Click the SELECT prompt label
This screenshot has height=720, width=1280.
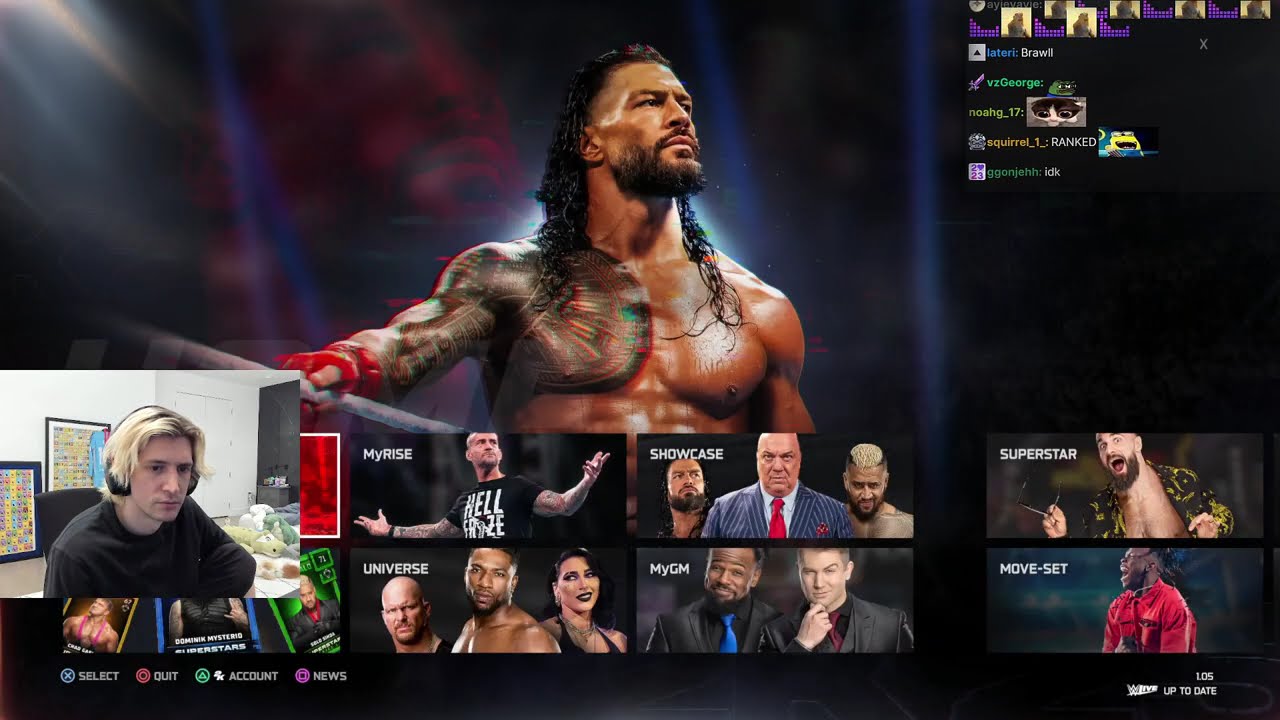point(99,676)
